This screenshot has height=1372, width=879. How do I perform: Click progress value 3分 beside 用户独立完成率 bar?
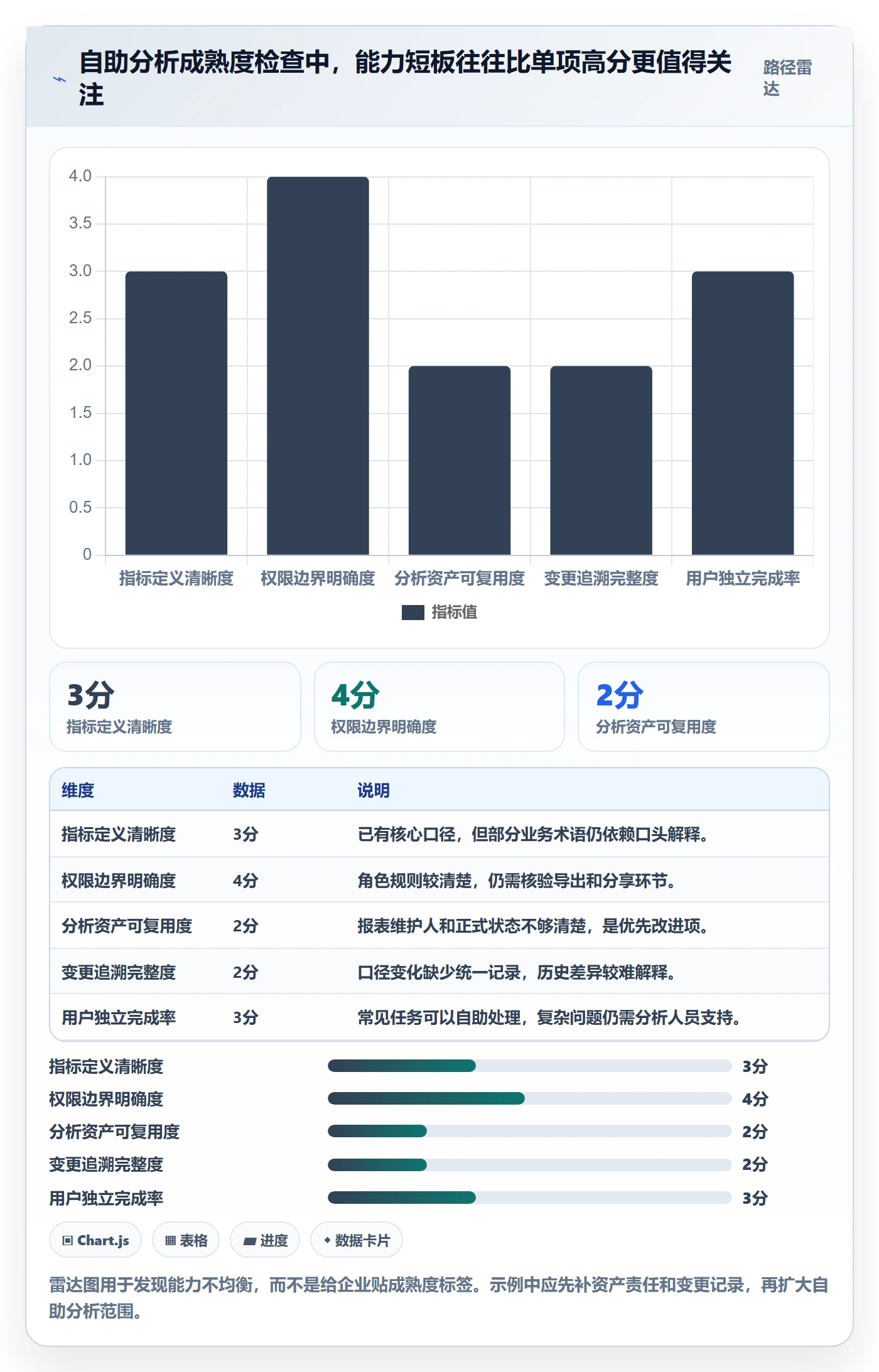755,1198
